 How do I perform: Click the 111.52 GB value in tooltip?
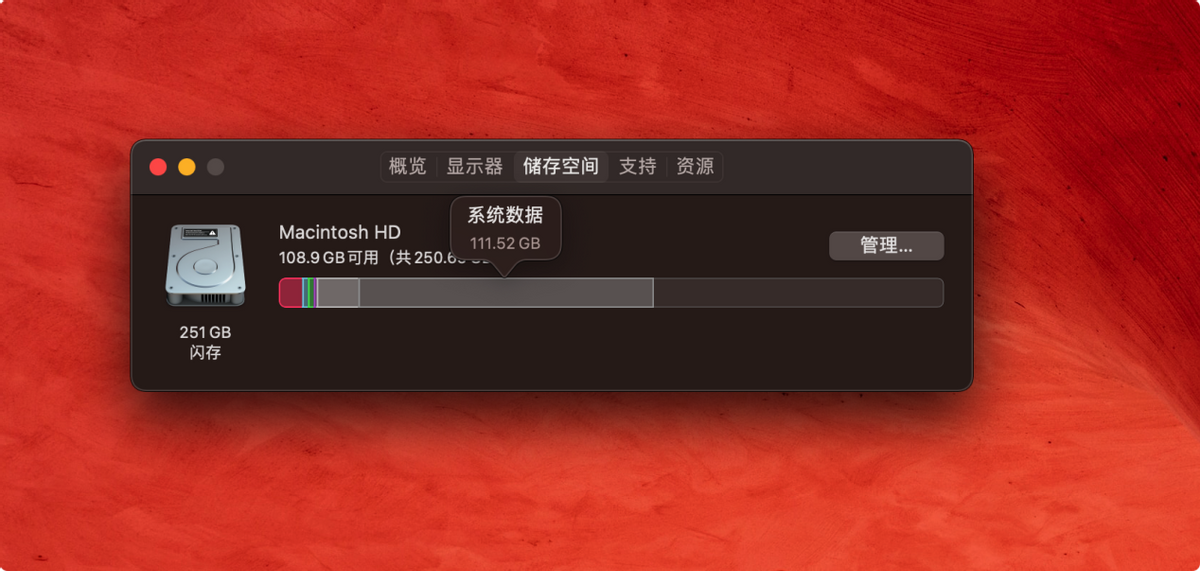click(505, 243)
